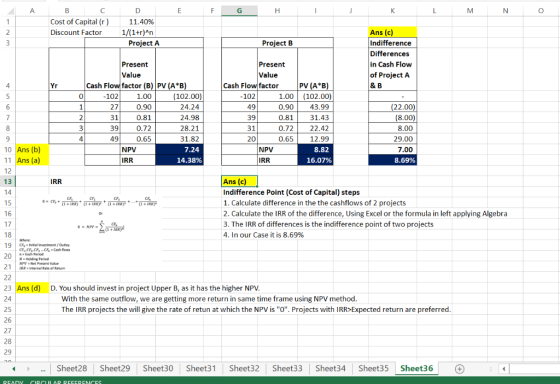Click Project A IRR value 14.38%
Viewport: 560px width, 384px height.
point(179,160)
